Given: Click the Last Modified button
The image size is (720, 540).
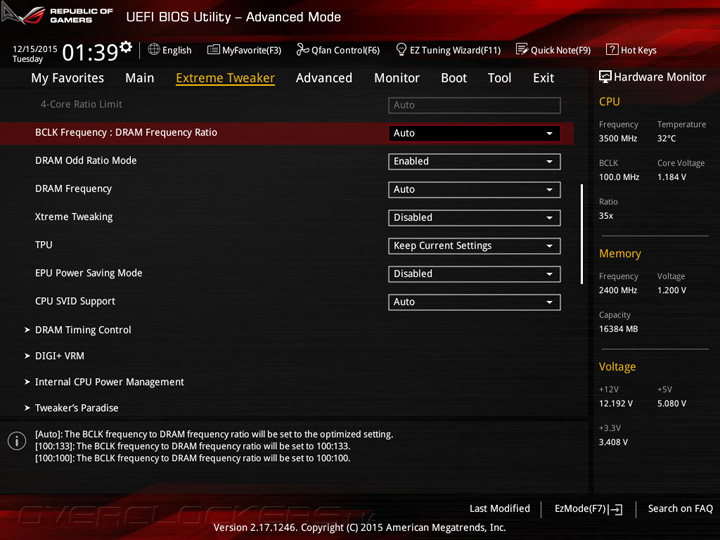Looking at the screenshot, I should 500,508.
